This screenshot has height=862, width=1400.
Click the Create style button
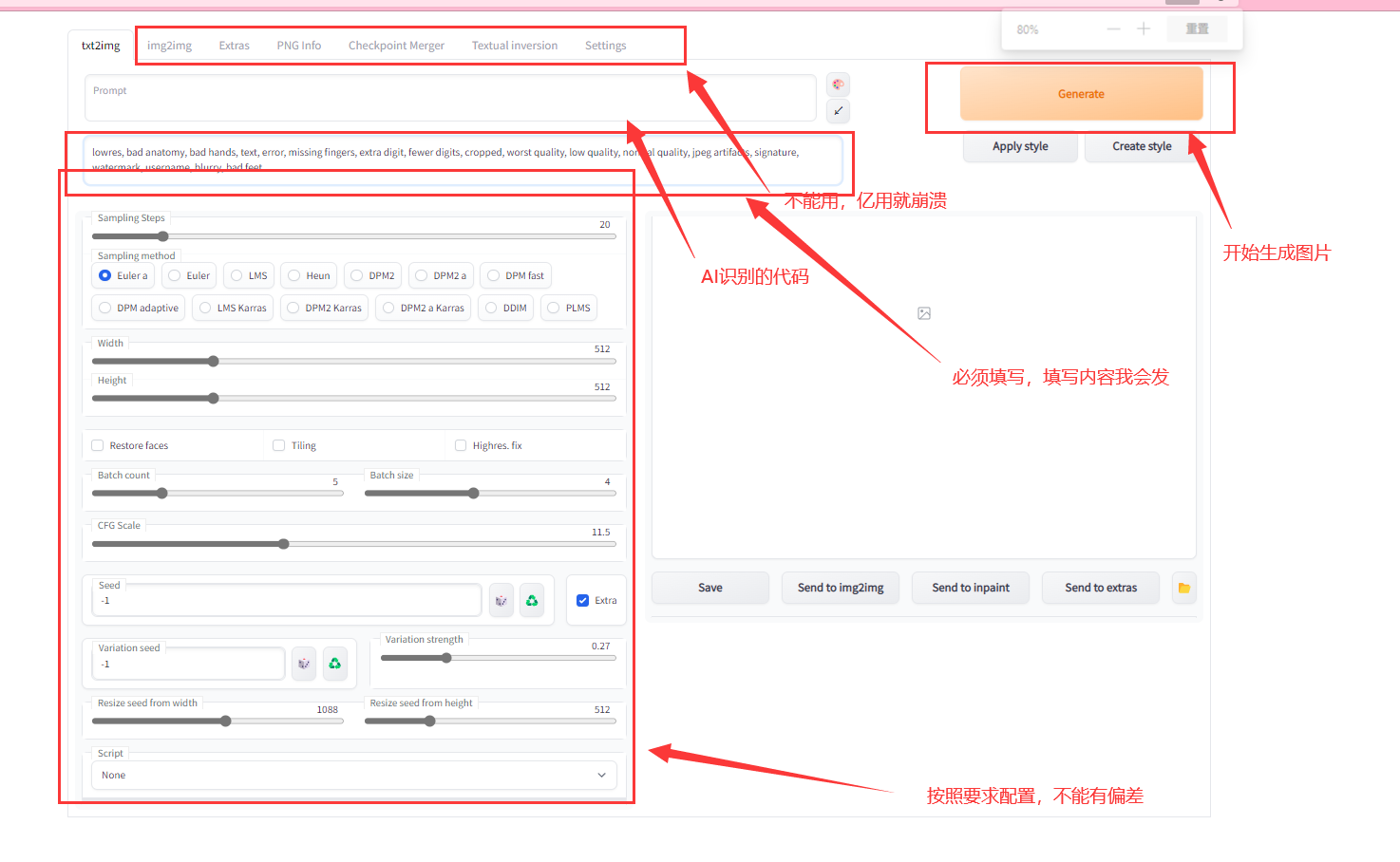[1142, 146]
